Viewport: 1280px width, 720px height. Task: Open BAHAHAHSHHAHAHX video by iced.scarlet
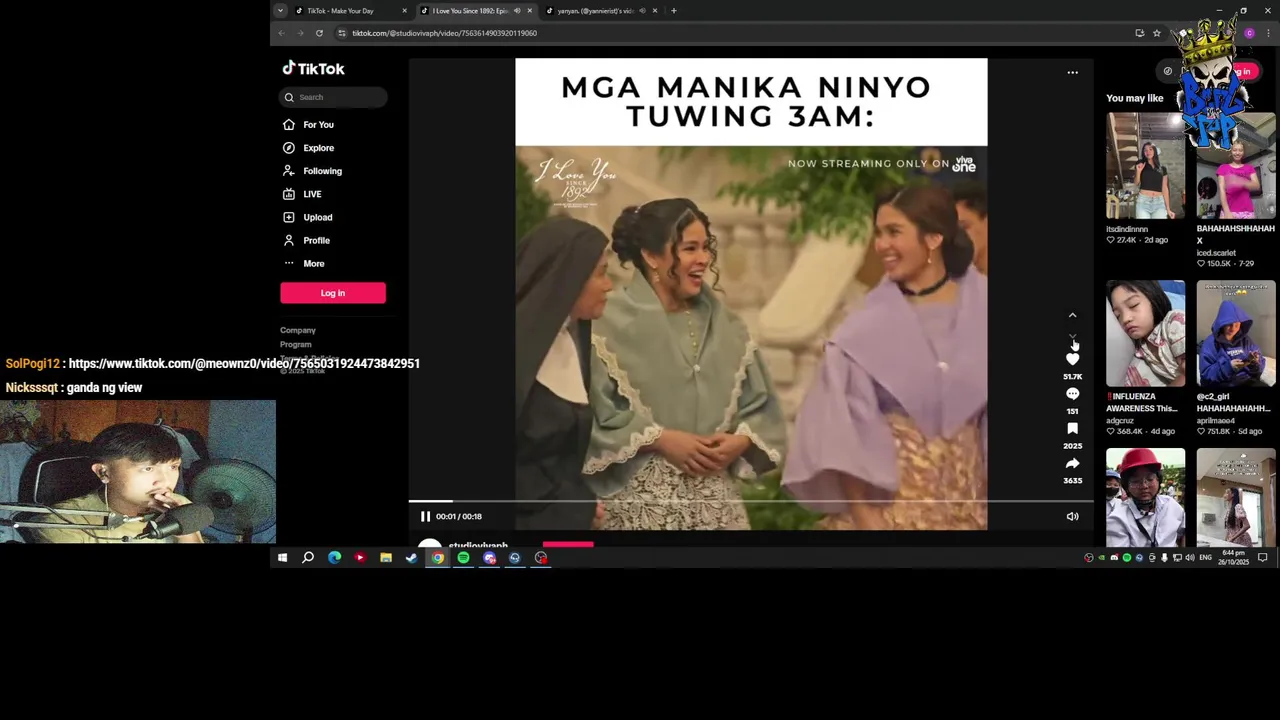click(x=1236, y=165)
